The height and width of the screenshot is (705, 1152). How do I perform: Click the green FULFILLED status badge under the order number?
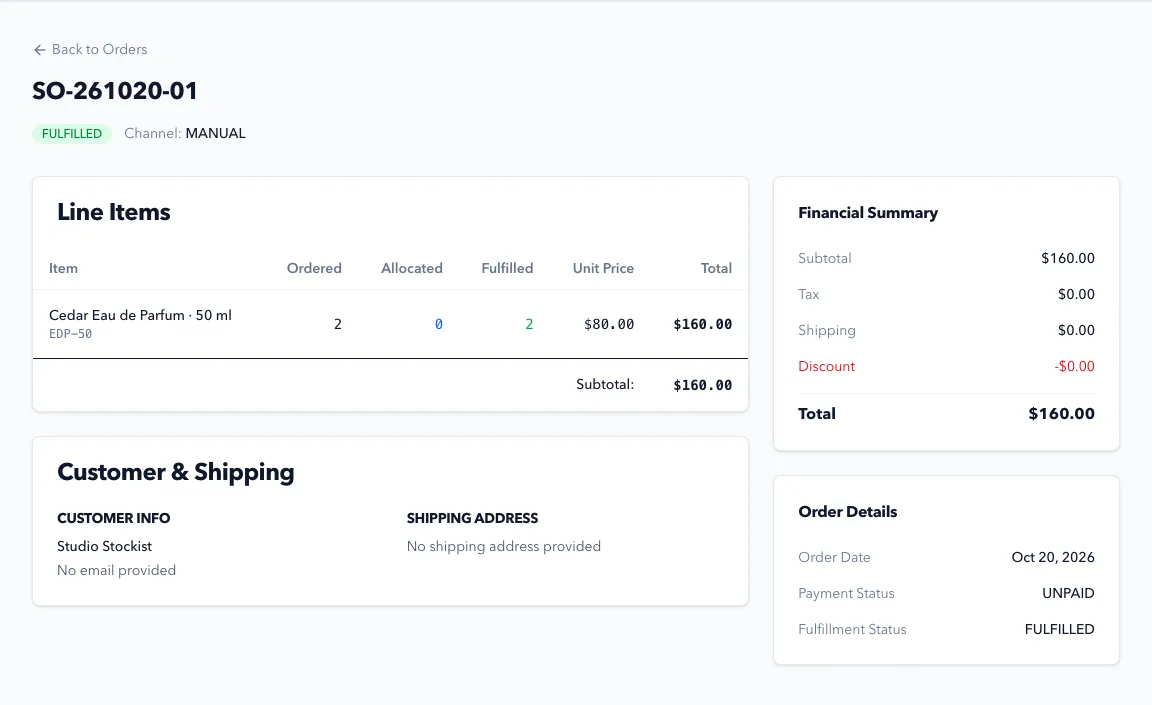(72, 134)
